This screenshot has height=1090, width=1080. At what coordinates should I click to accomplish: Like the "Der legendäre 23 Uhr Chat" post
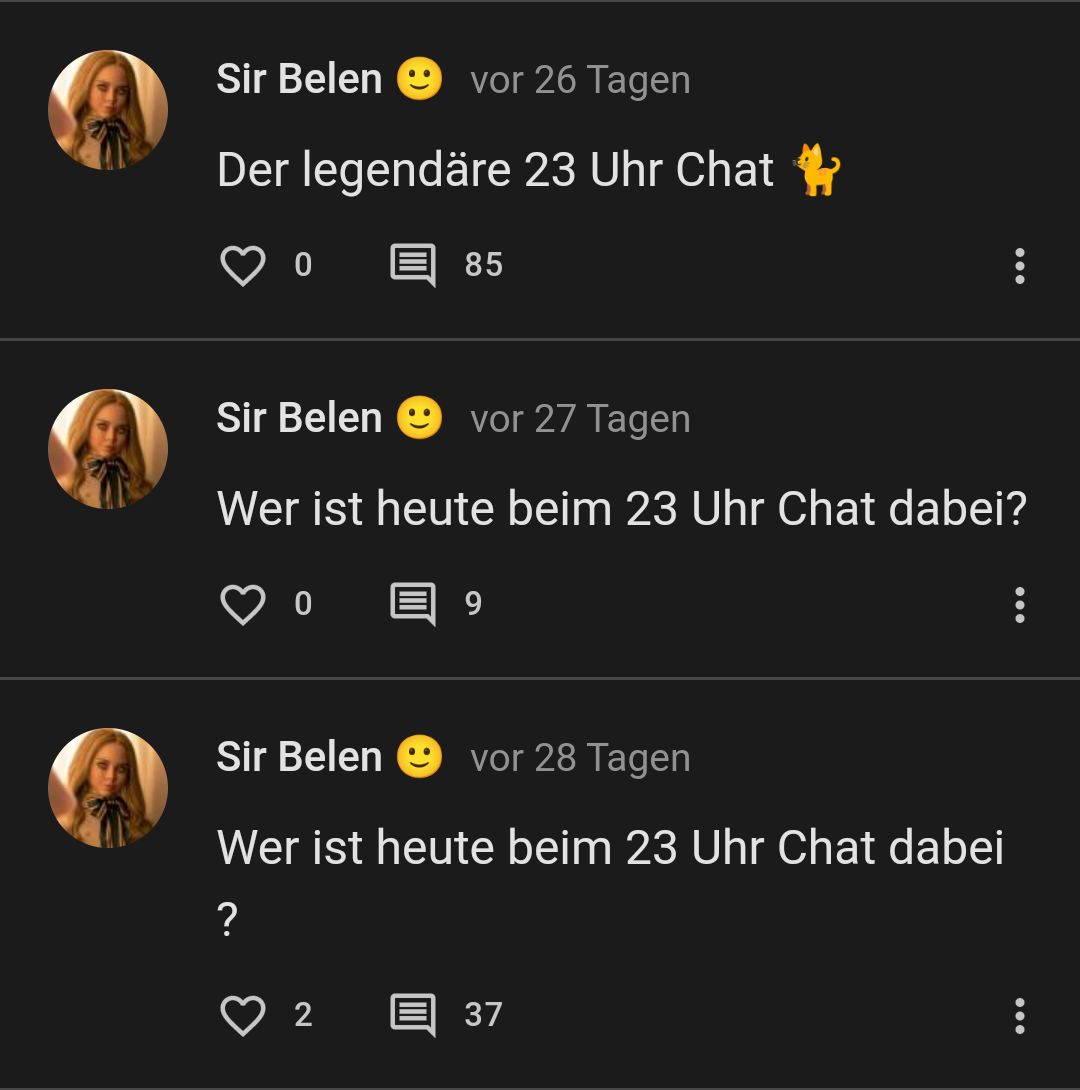coord(242,266)
